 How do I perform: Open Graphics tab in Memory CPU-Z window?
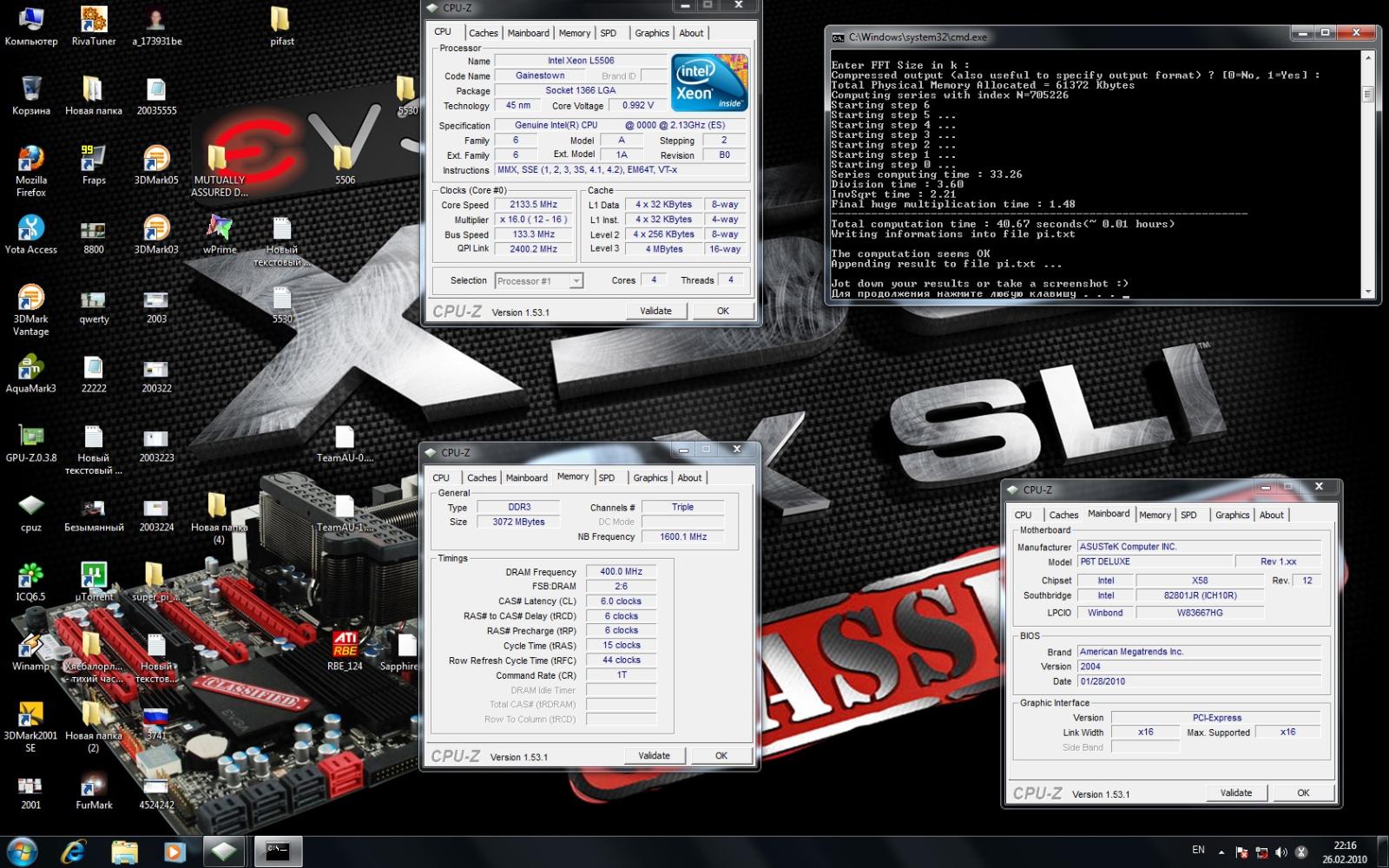(650, 477)
